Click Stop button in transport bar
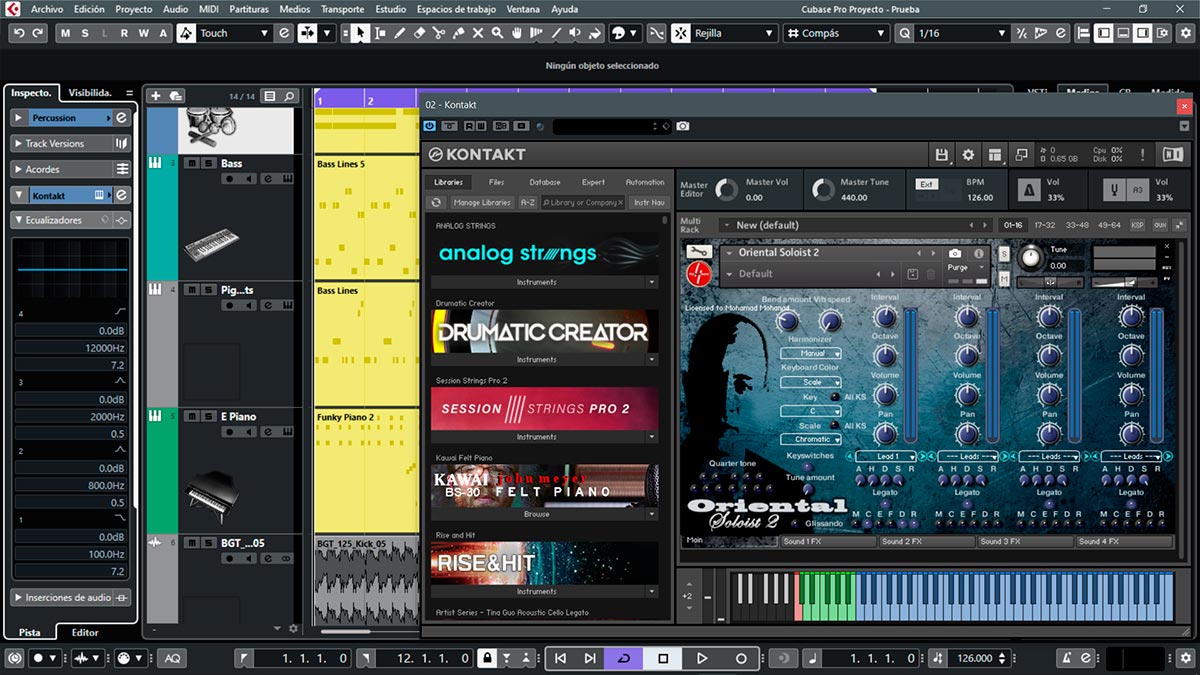The image size is (1200, 675). [662, 658]
